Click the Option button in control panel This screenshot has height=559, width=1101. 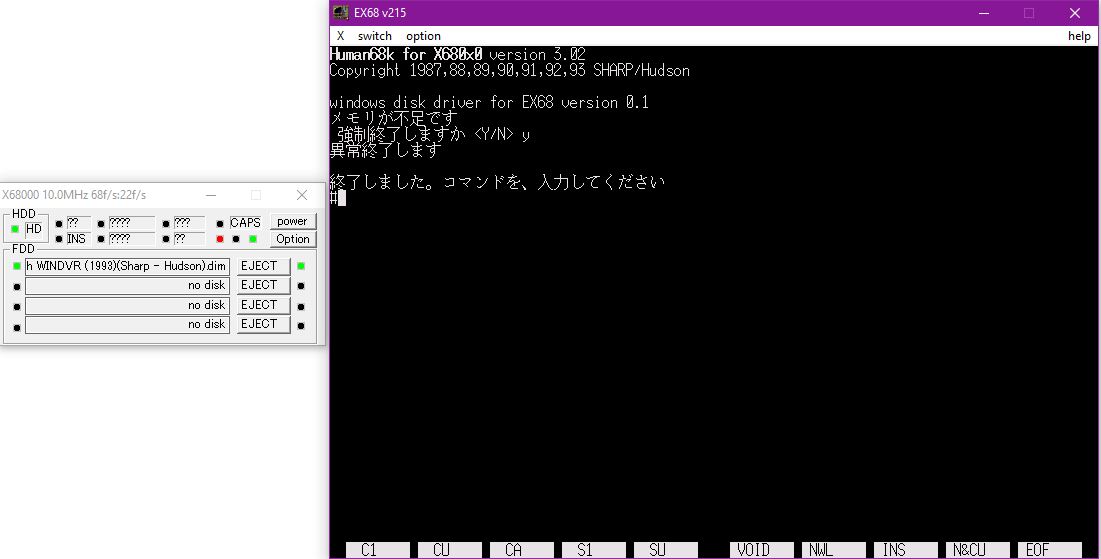tap(292, 239)
